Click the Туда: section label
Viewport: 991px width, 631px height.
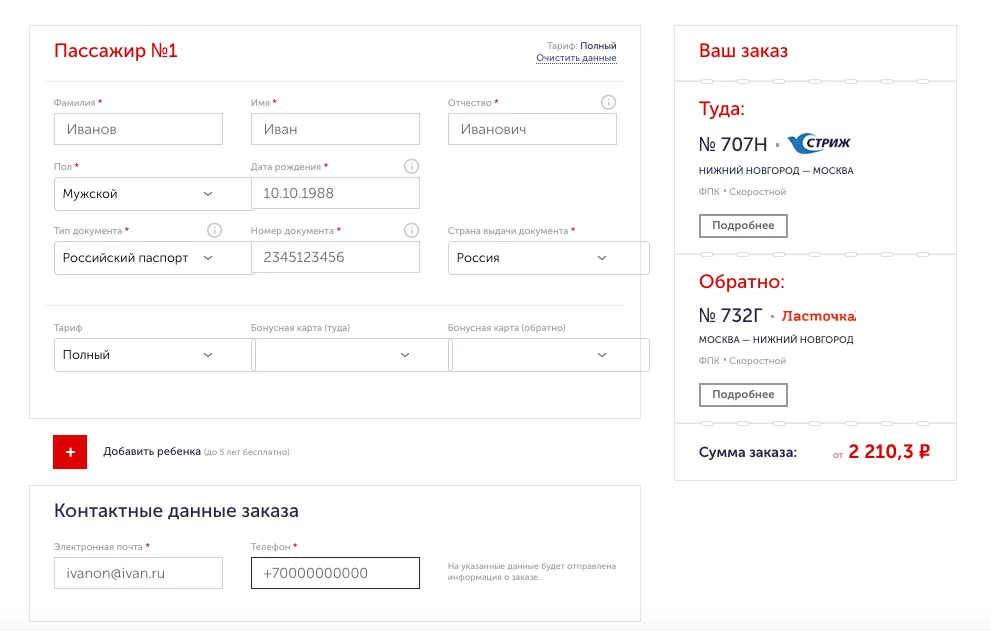click(722, 109)
